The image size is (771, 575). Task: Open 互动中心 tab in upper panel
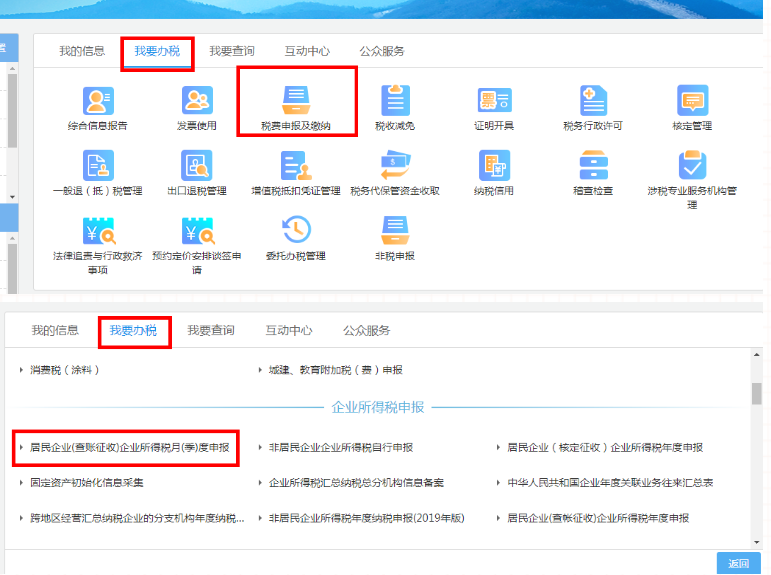(307, 51)
